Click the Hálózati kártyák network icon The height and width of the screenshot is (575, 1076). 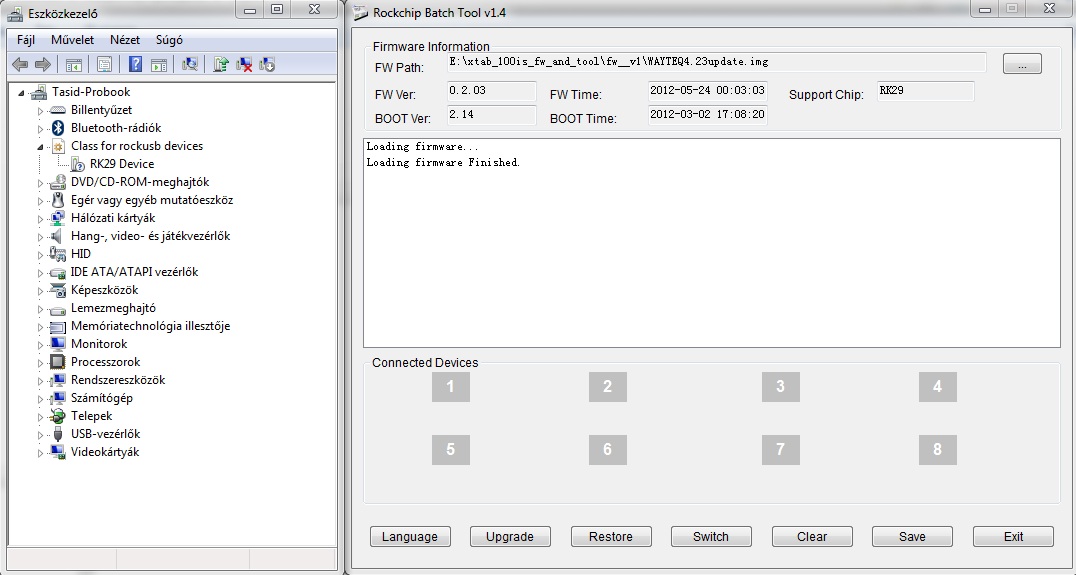(58, 218)
